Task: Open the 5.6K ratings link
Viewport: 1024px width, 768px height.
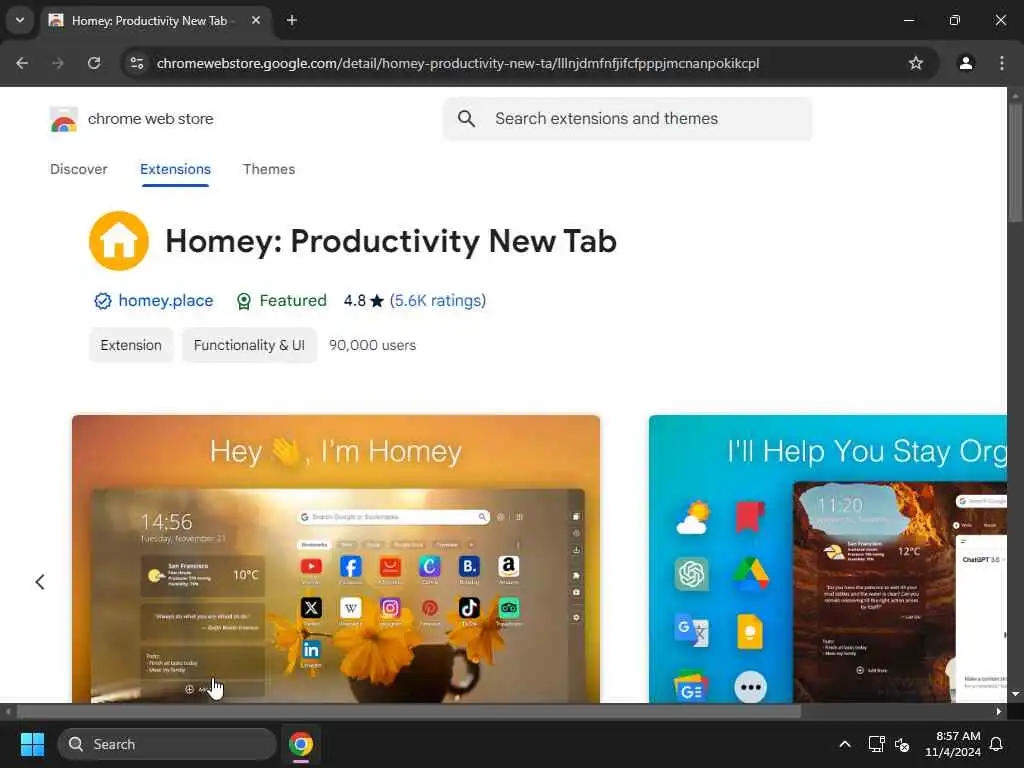Action: click(438, 300)
